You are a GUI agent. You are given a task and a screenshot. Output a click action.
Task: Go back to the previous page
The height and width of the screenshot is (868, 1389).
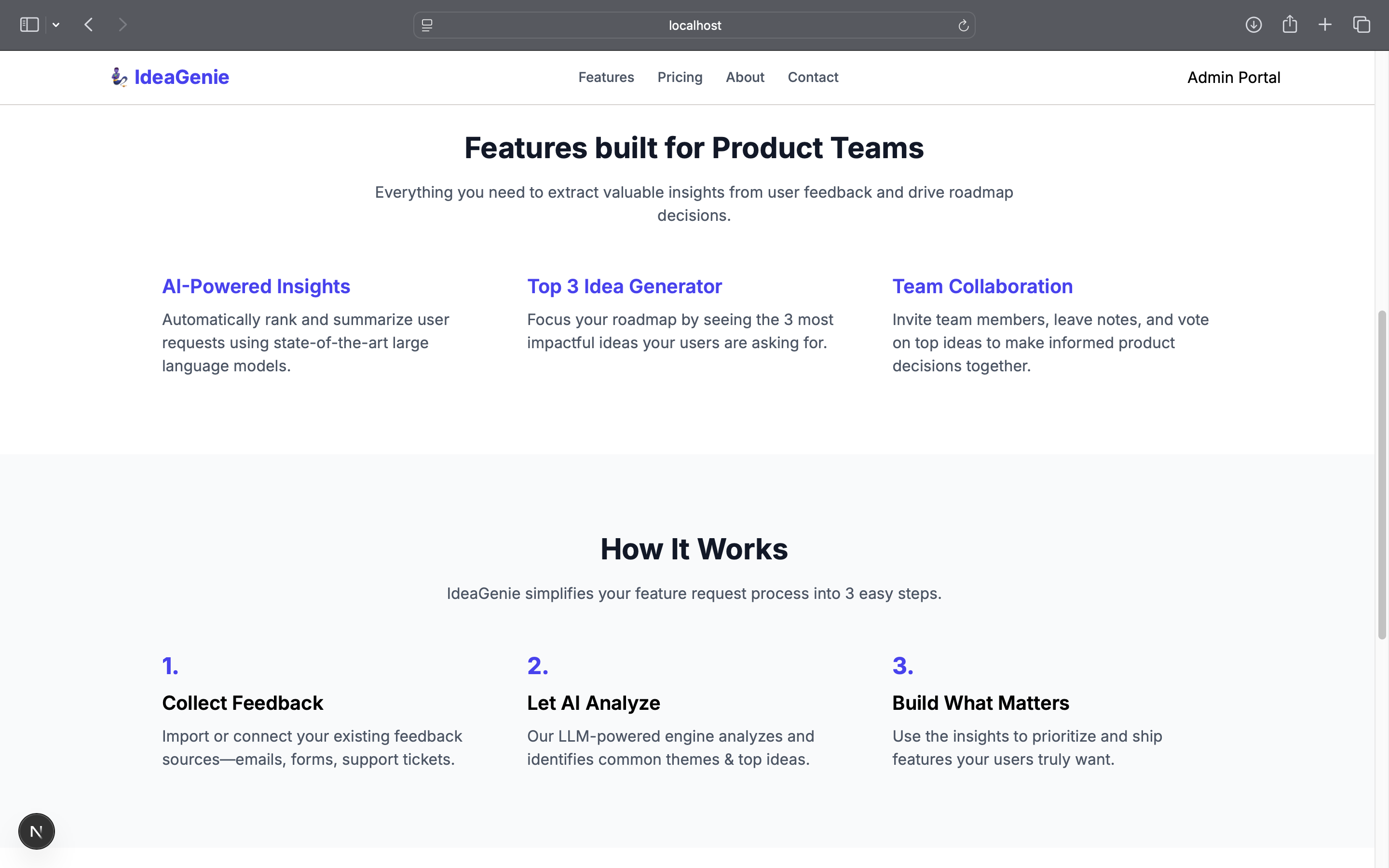click(88, 25)
